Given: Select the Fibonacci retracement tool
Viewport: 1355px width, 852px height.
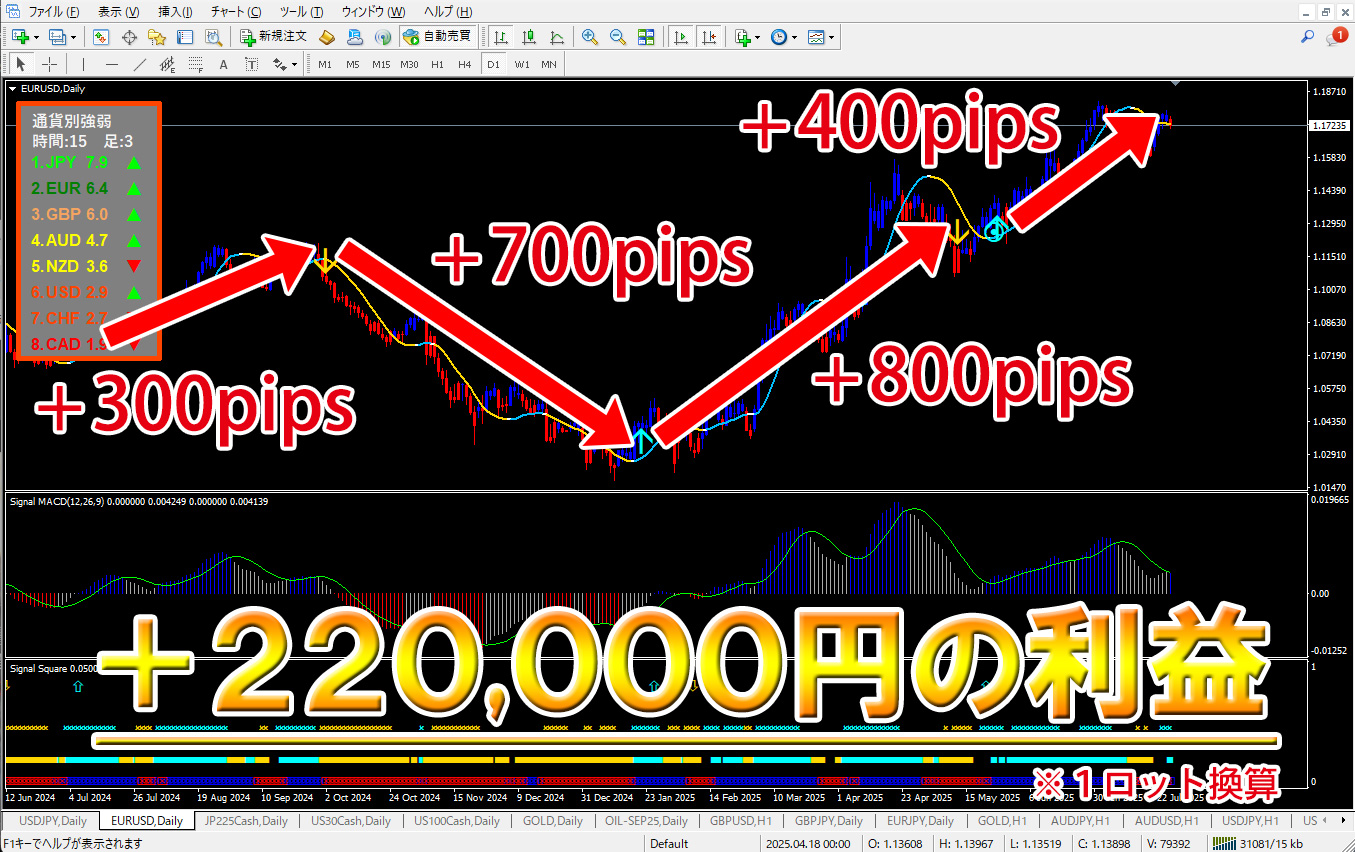Looking at the screenshot, I should click(196, 64).
